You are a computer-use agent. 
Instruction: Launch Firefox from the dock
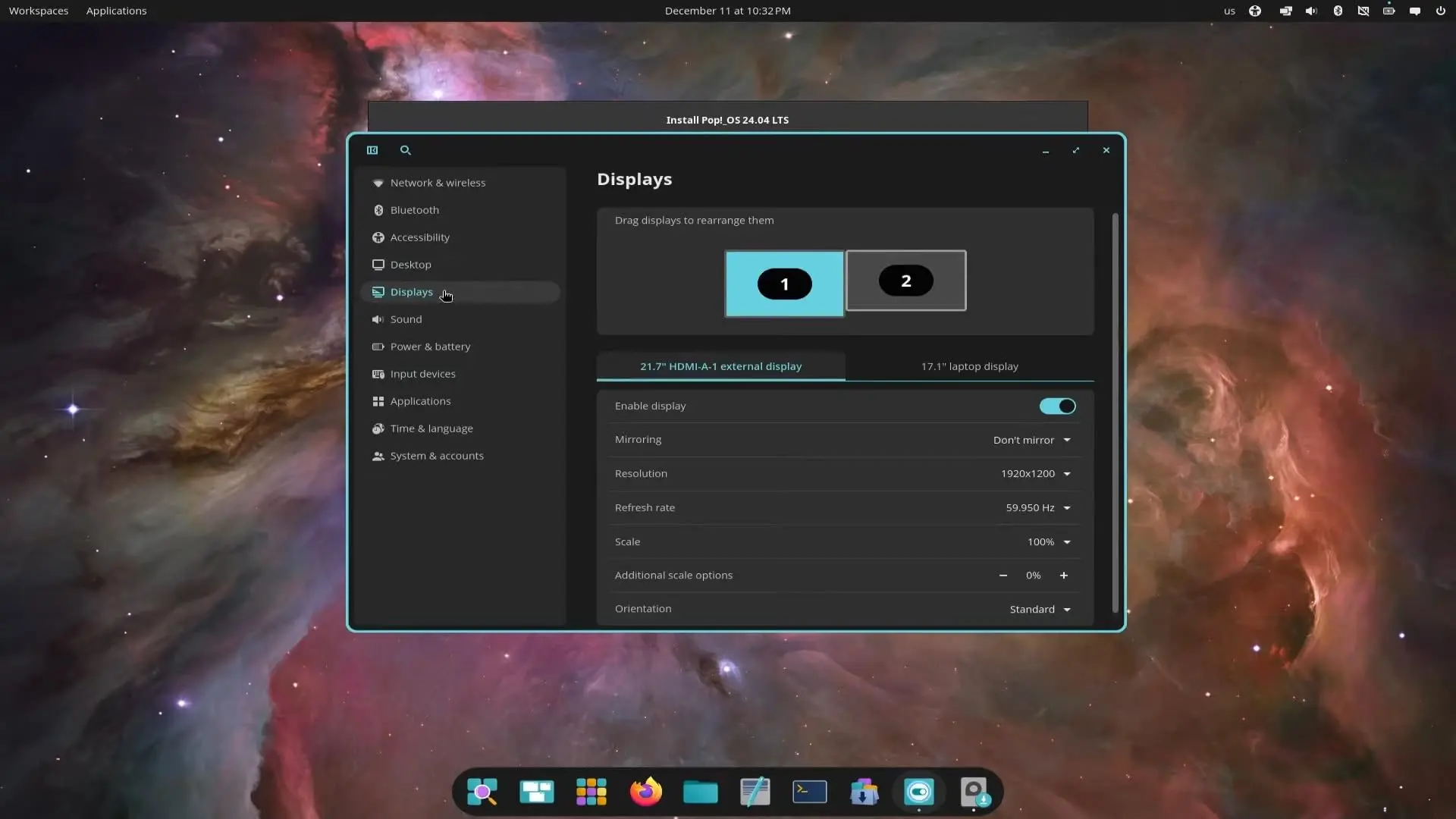(x=646, y=792)
